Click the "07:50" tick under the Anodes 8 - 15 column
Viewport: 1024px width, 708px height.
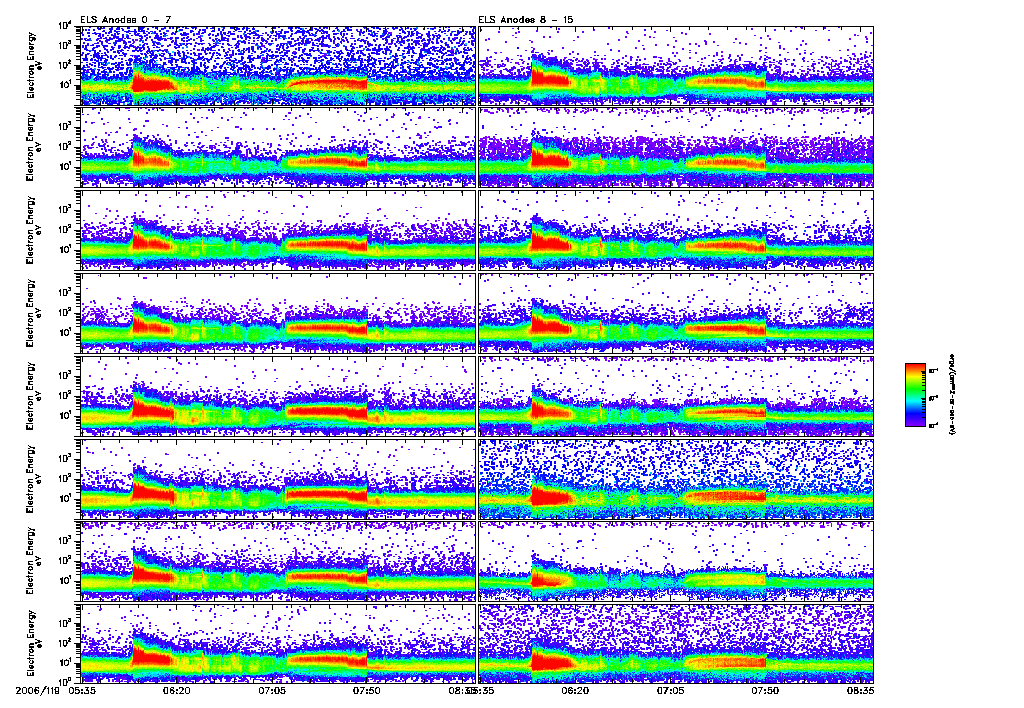(765, 690)
